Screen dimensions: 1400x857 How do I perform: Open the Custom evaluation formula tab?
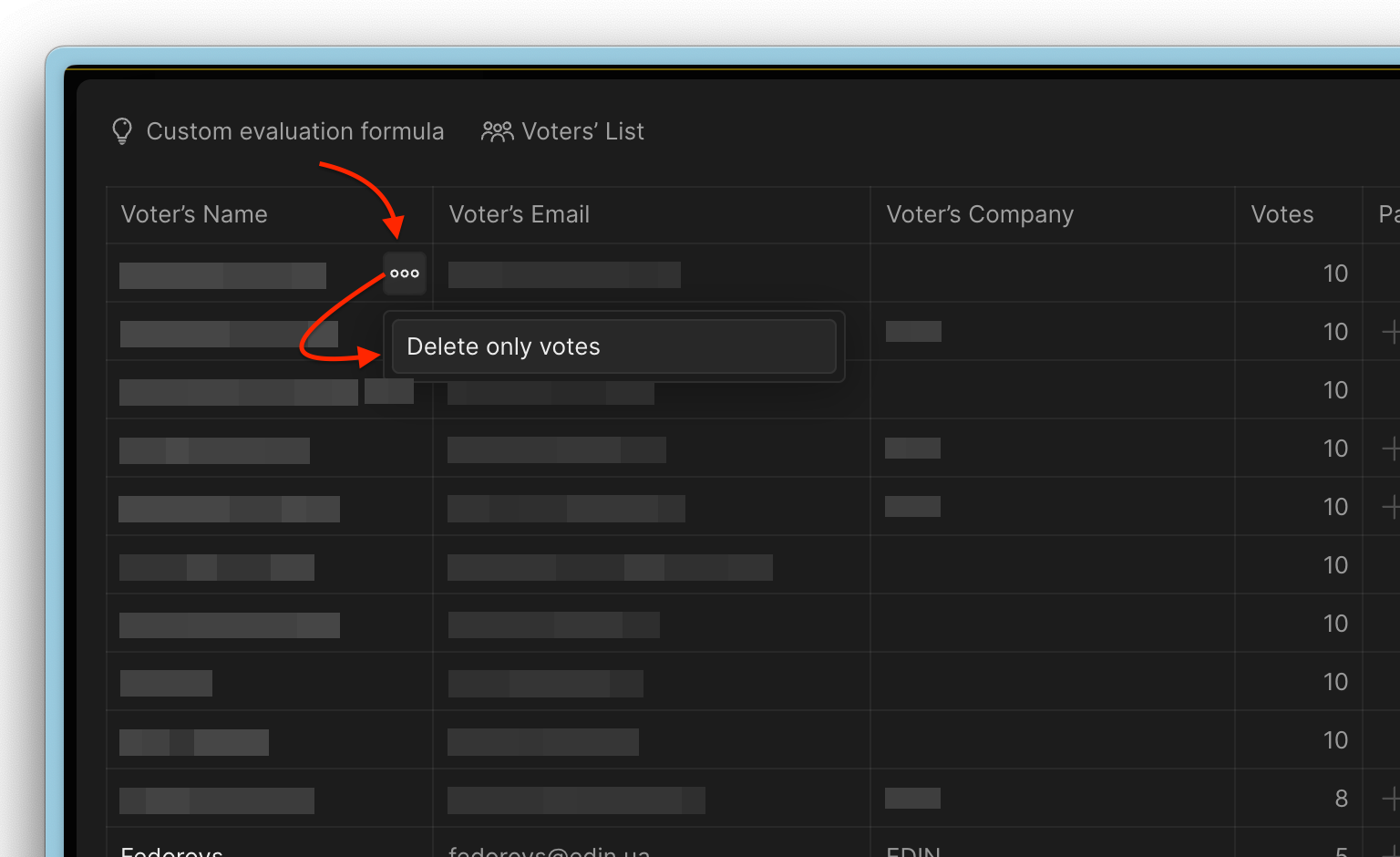tap(294, 132)
